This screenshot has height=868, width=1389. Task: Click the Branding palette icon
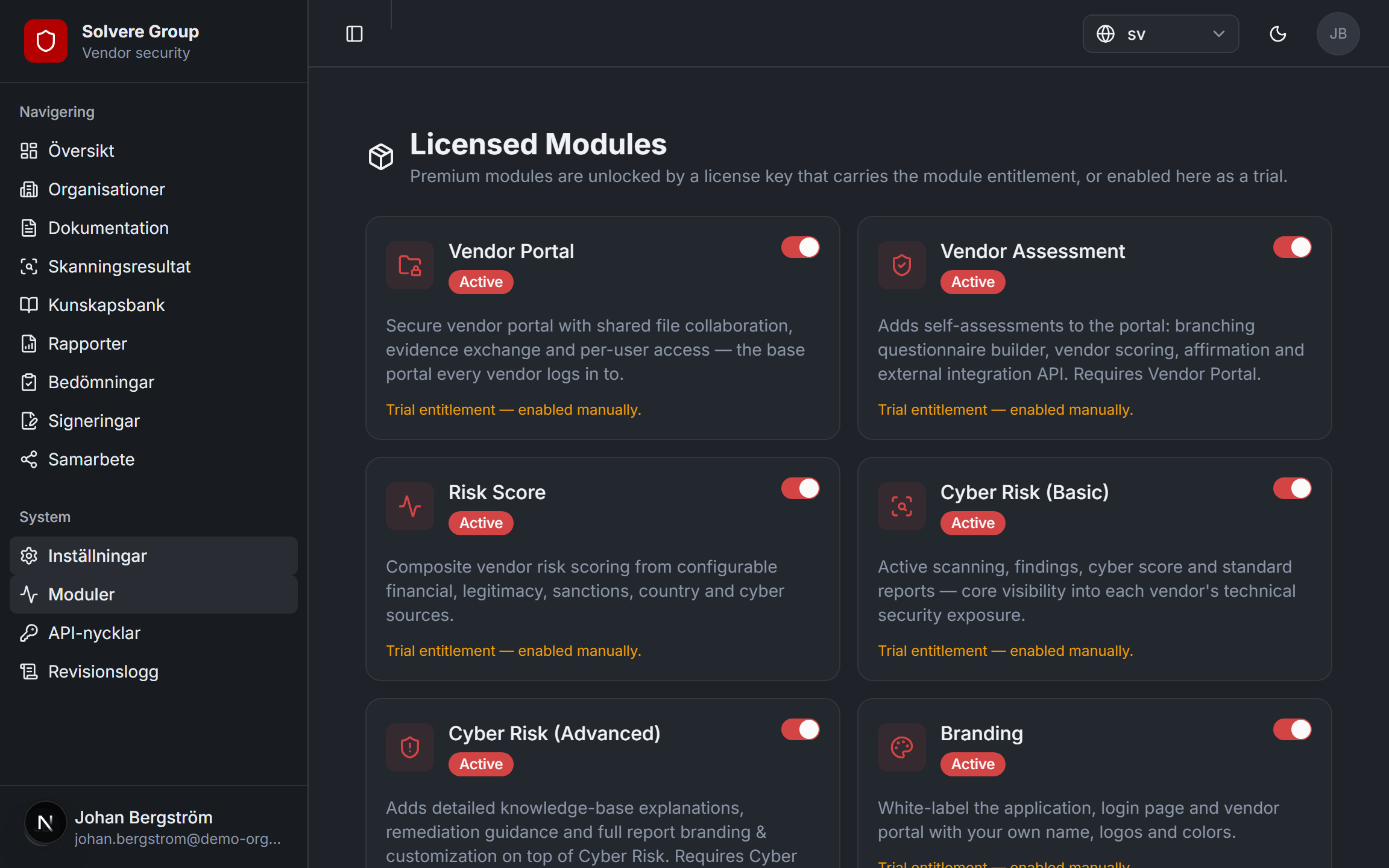902,747
